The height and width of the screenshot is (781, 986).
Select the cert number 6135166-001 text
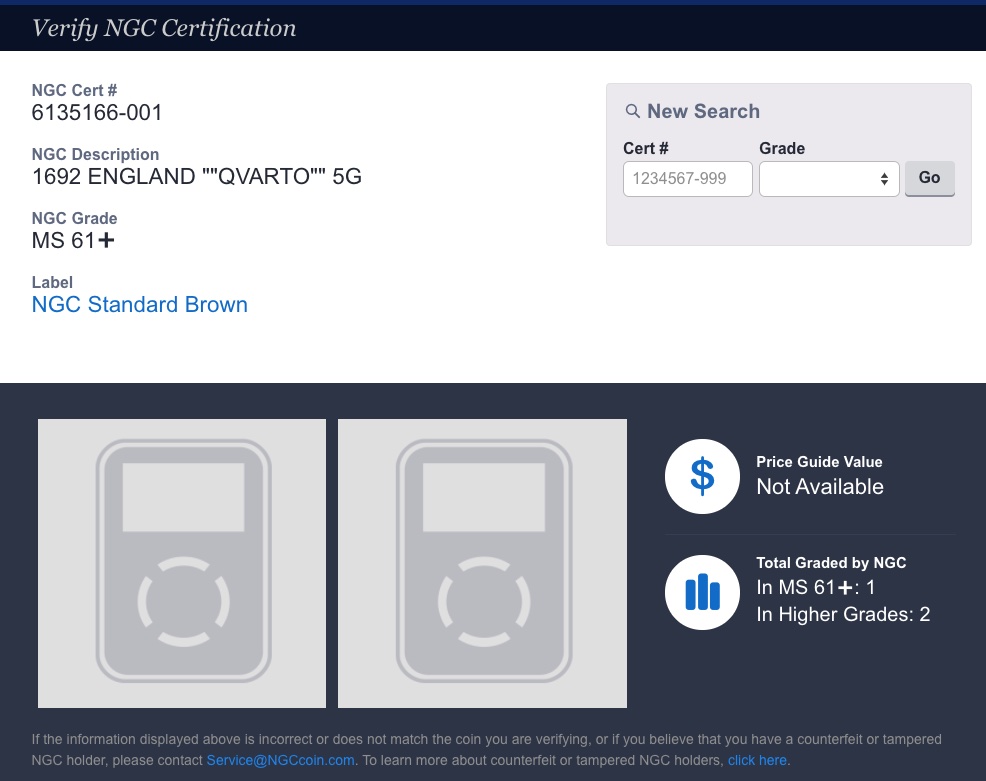point(97,113)
